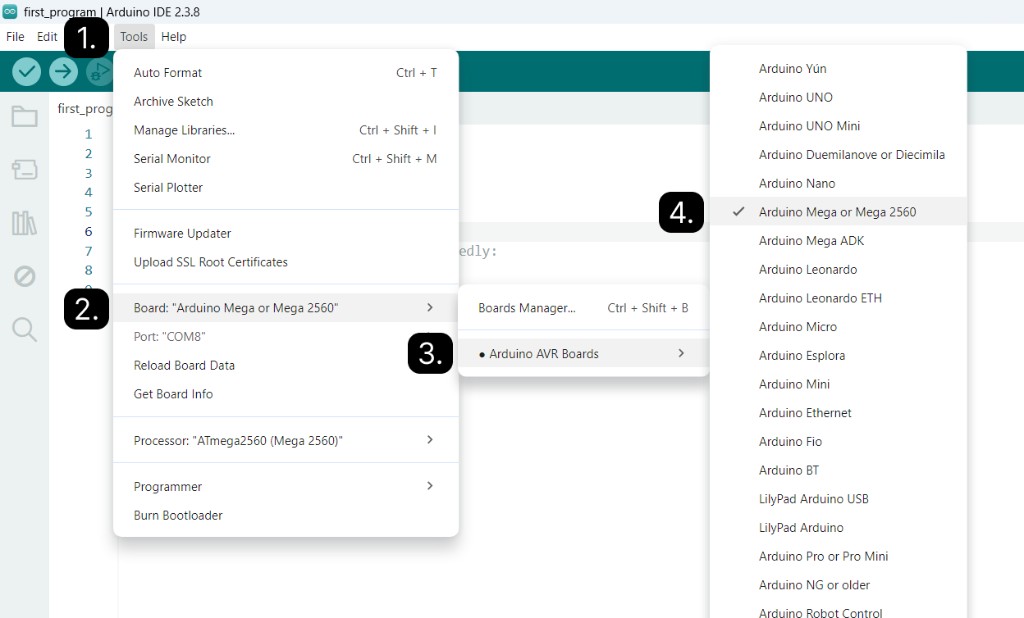Expand Arduino AVR Boards submenu
This screenshot has width=1024, height=618.
pyautogui.click(x=583, y=353)
